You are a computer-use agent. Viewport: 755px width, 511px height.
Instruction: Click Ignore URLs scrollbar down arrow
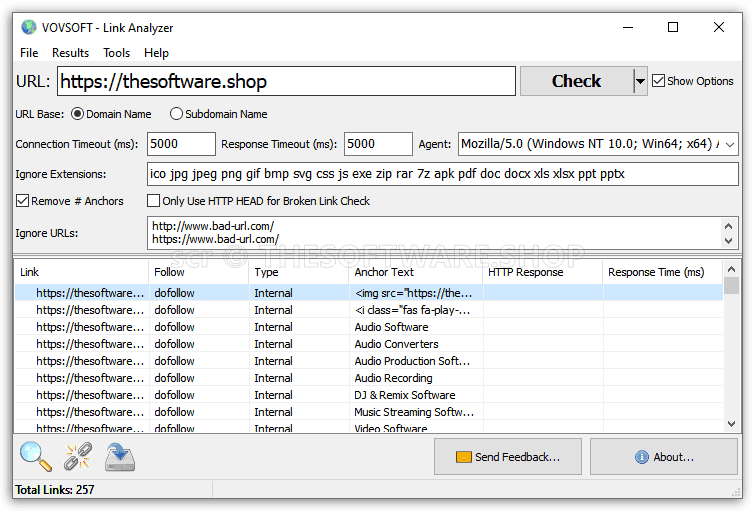pos(729,240)
